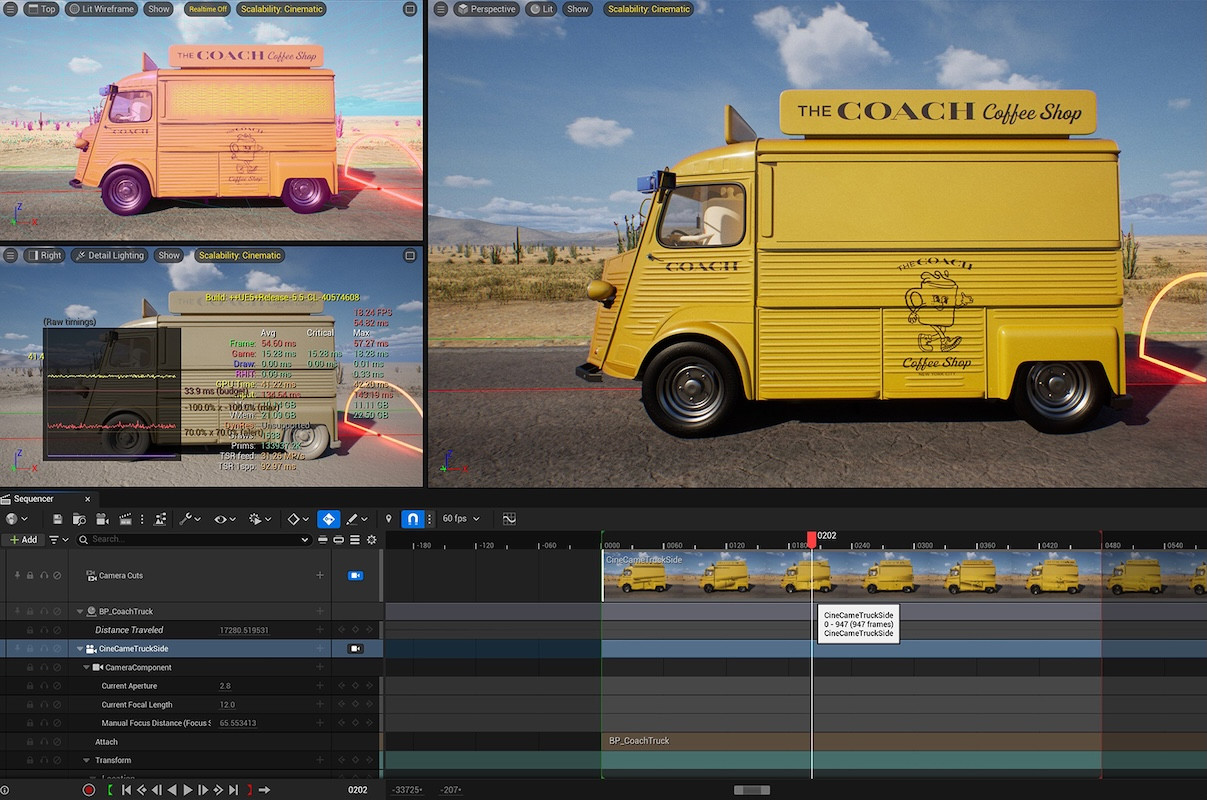Viewport: 1207px width, 800px height.
Task: Collapse the CameraComponent track
Action: click(x=87, y=667)
